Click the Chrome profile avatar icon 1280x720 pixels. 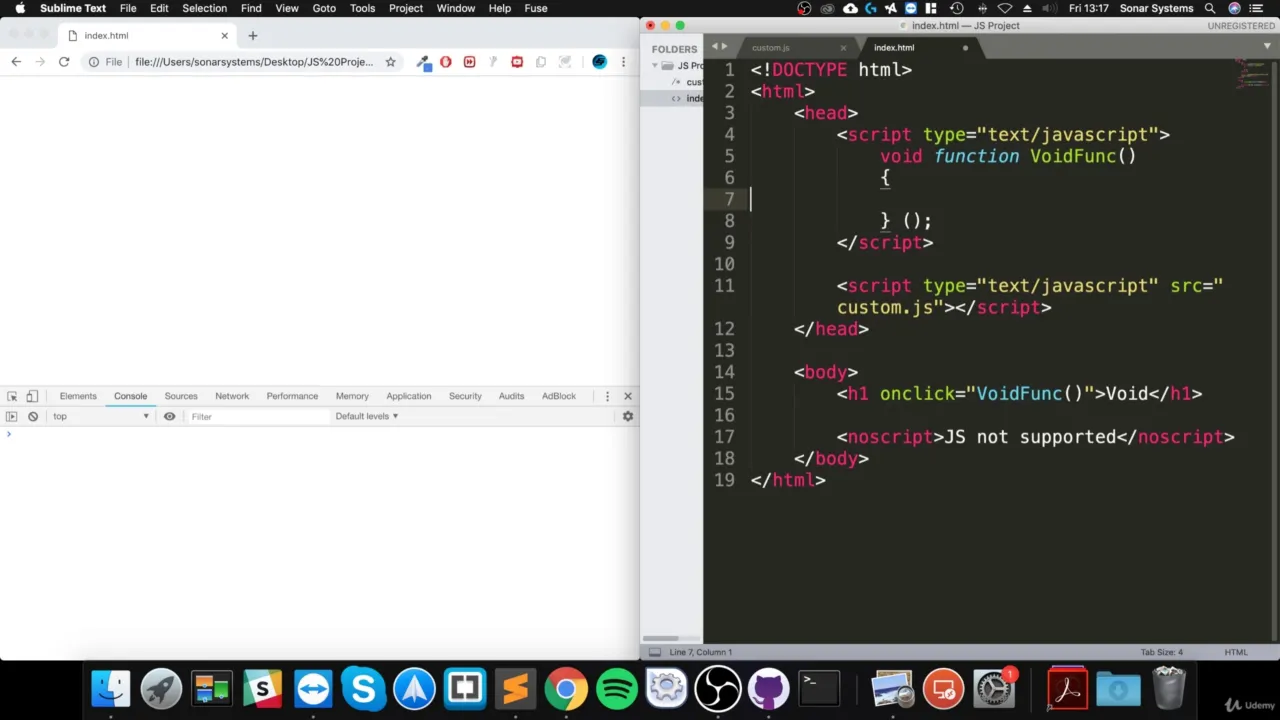(x=599, y=62)
